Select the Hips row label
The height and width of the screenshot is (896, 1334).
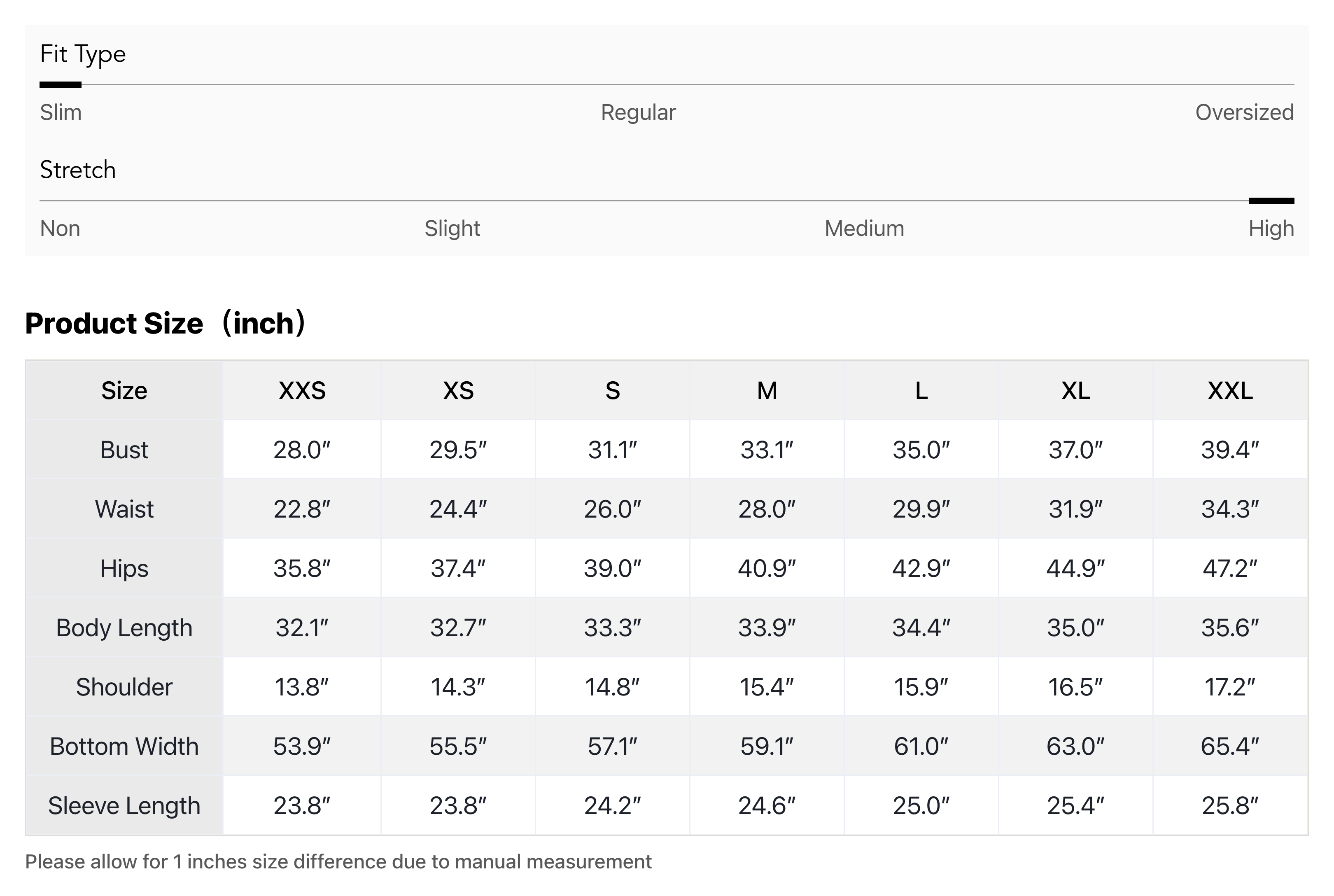point(124,568)
